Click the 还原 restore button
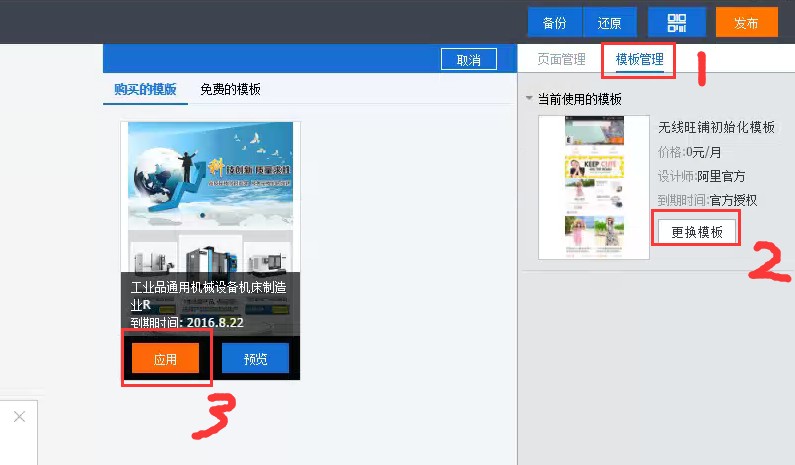Viewport: 795px width, 465px height. 609,22
